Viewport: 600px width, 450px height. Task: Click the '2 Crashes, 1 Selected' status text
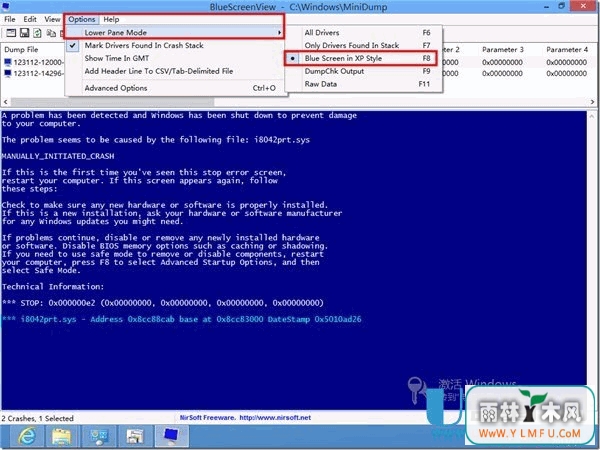click(x=37, y=418)
